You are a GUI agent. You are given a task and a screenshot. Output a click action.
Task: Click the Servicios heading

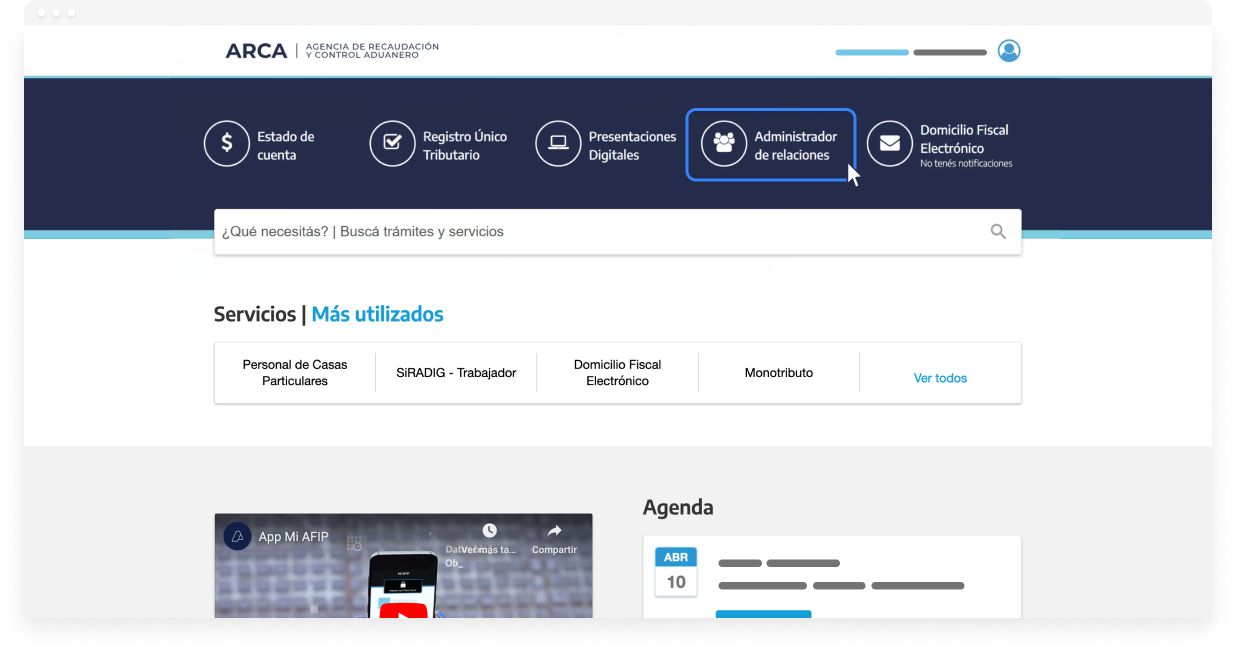pyautogui.click(x=255, y=314)
